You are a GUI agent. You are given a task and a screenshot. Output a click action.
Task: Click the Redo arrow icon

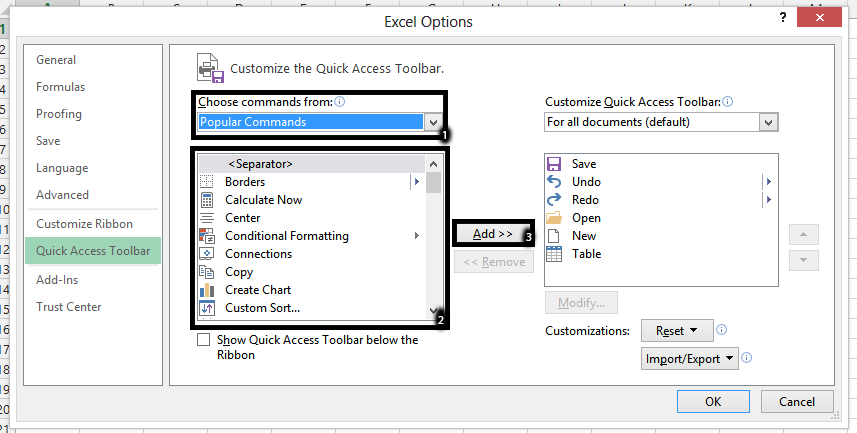pos(554,200)
